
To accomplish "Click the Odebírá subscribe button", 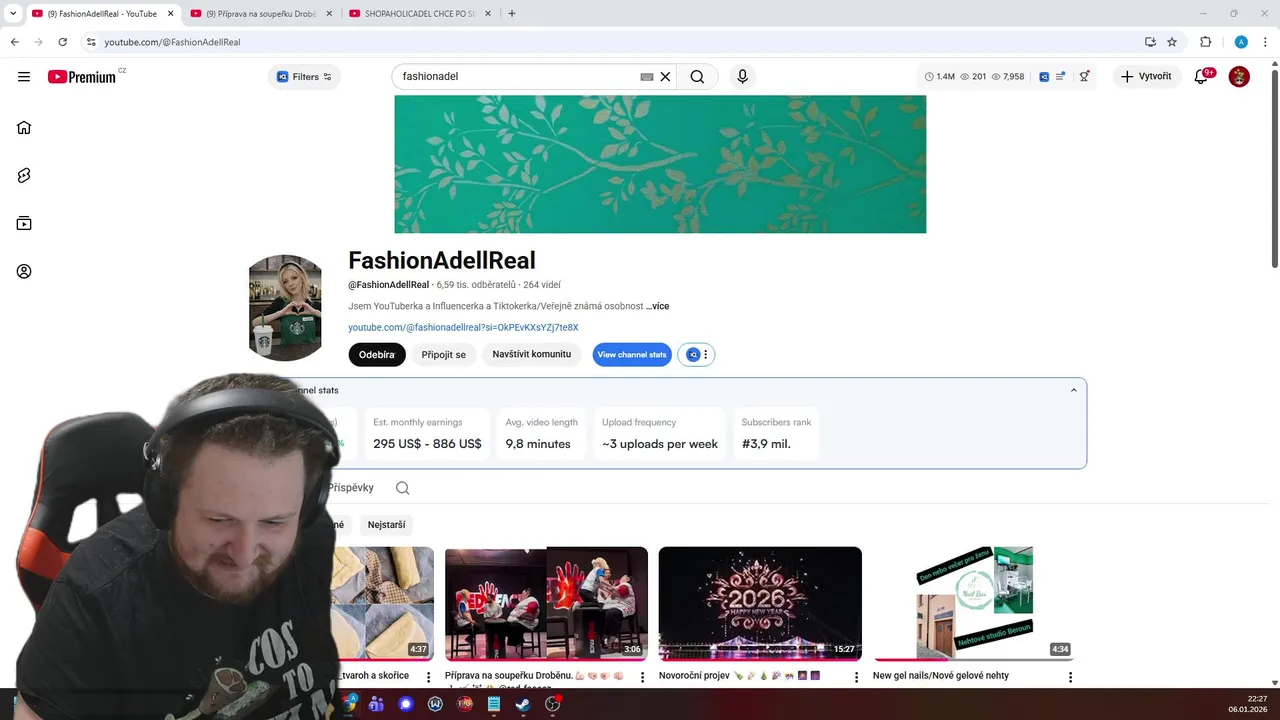I will coord(377,354).
